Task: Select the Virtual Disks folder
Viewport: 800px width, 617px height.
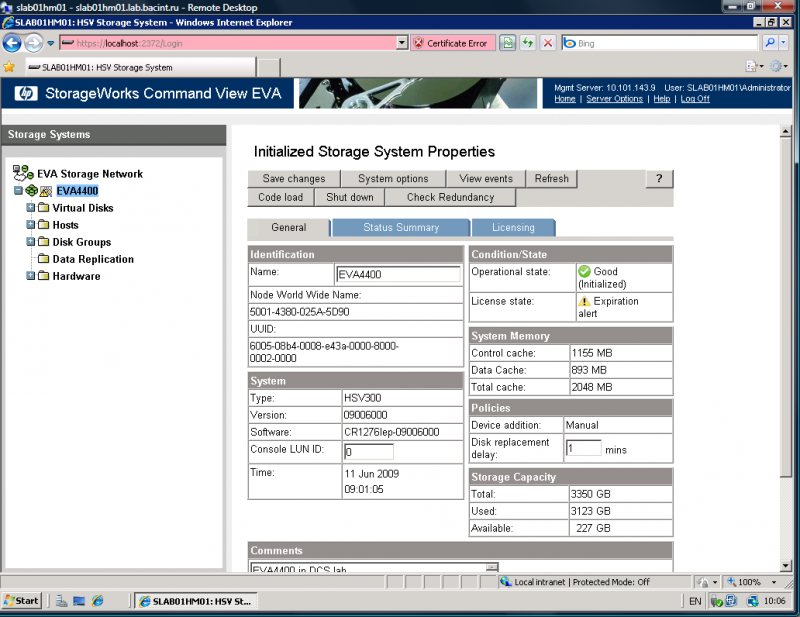Action: coord(83,208)
